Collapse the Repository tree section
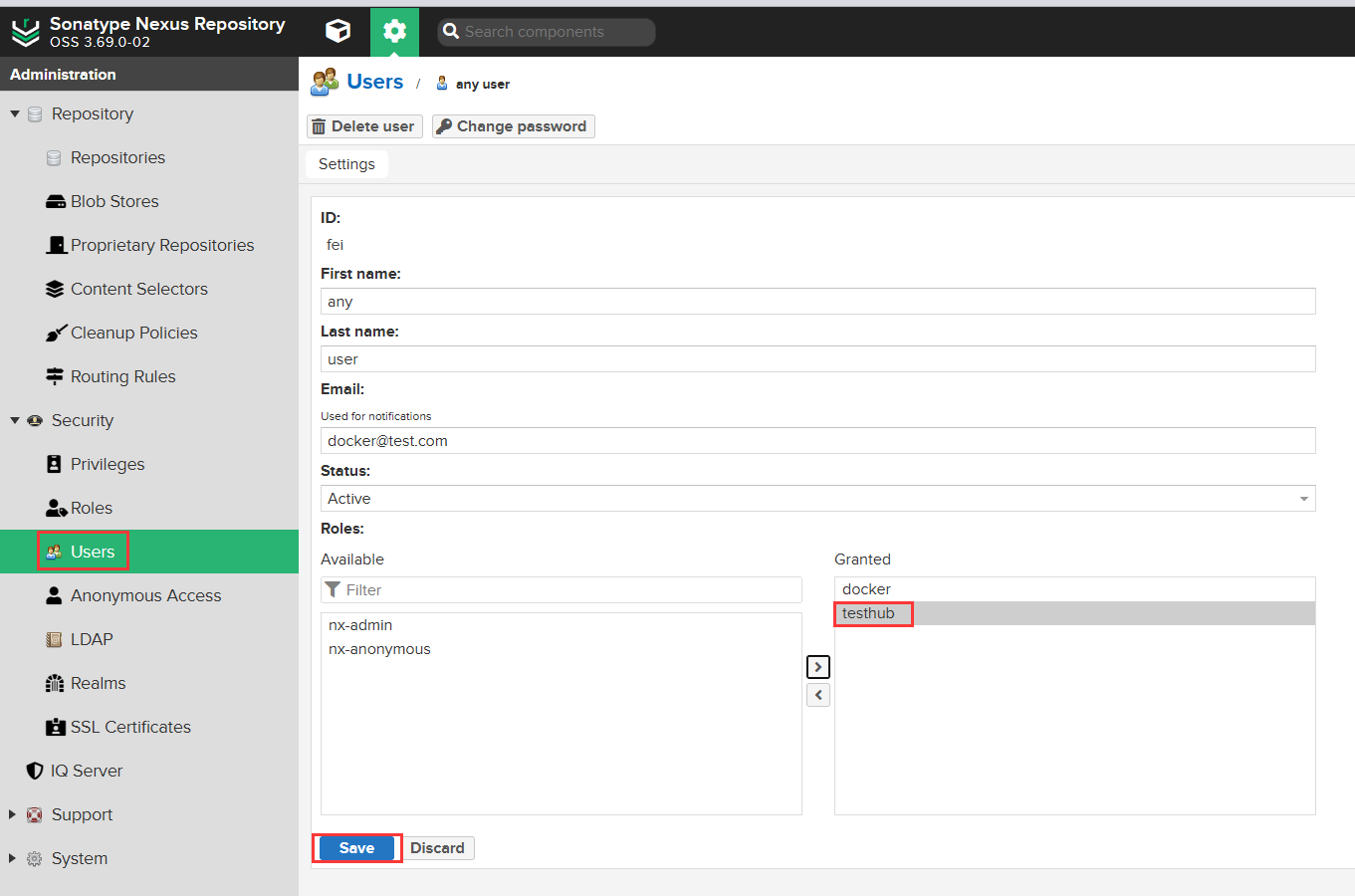 15,113
